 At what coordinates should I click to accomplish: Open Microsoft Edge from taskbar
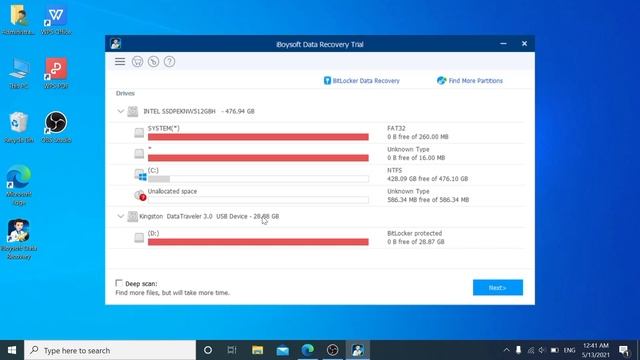[308, 350]
